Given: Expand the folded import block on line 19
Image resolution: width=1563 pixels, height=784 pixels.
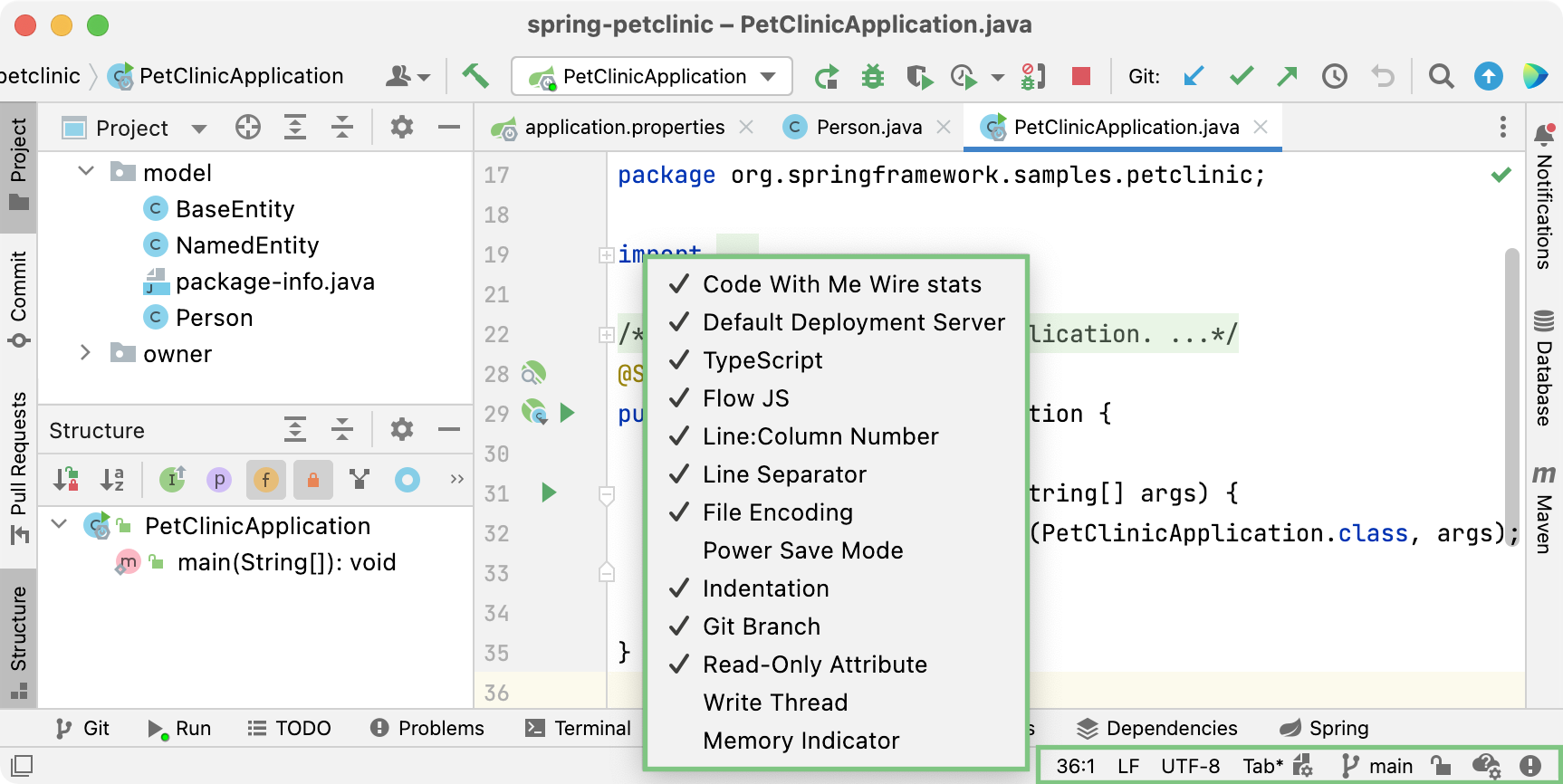Looking at the screenshot, I should pos(606,255).
